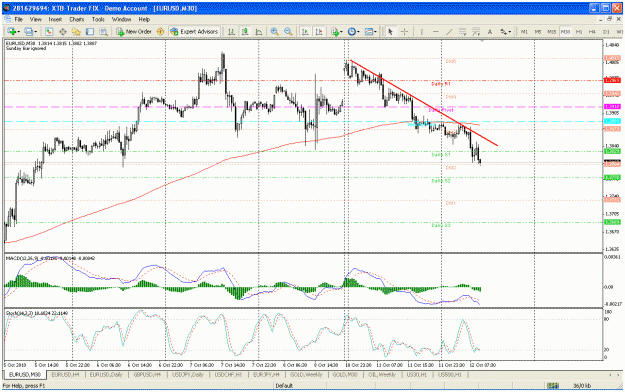The height and width of the screenshot is (392, 625).
Task: Open the Arrows objects dropdown
Action: (505, 32)
